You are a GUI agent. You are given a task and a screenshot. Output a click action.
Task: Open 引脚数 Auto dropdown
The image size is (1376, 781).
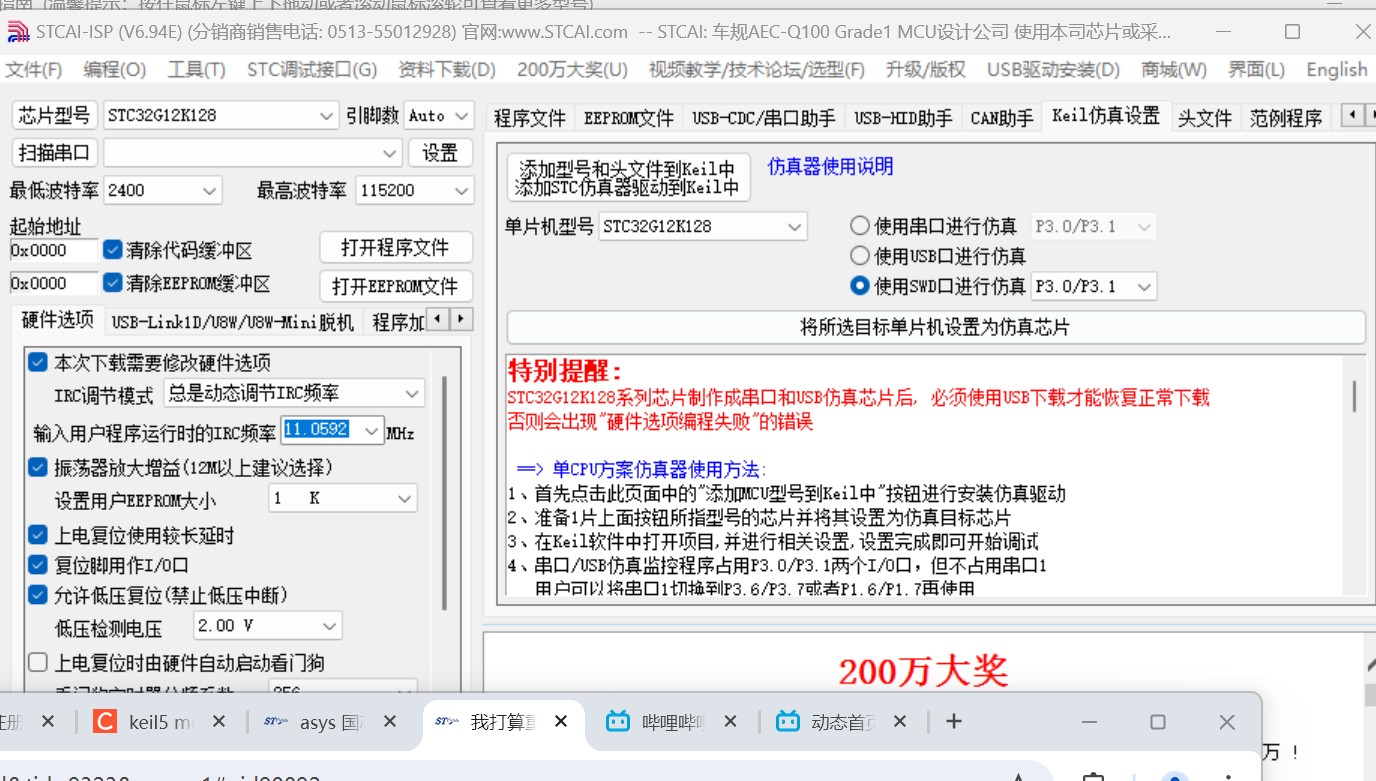[x=438, y=115]
